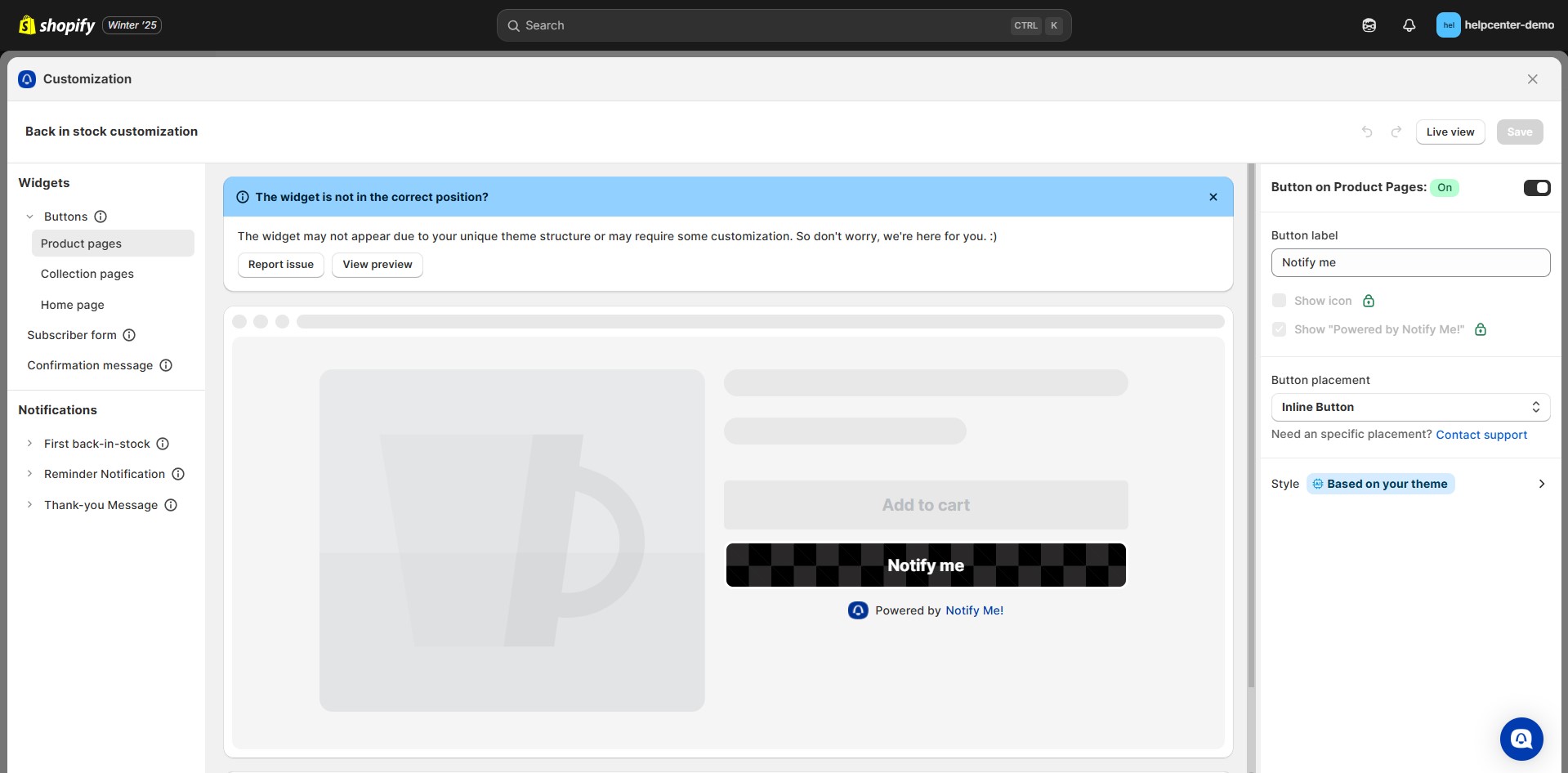This screenshot has width=1568, height=773.
Task: Click the notifications bell icon
Action: 1409,25
